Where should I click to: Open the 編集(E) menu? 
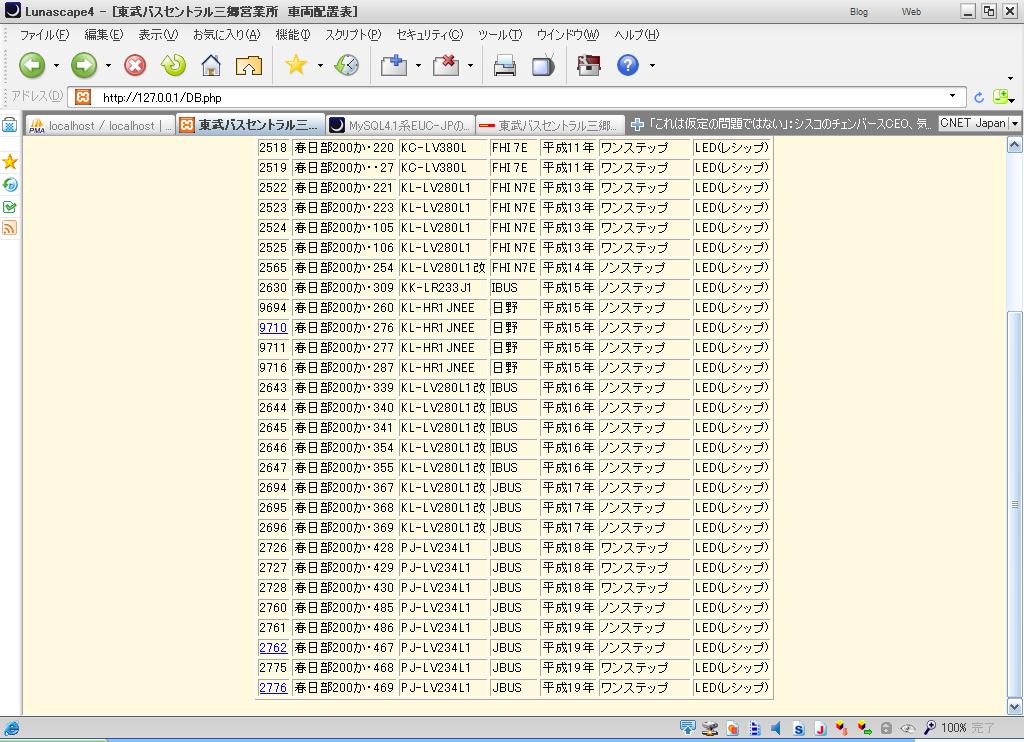pos(103,35)
